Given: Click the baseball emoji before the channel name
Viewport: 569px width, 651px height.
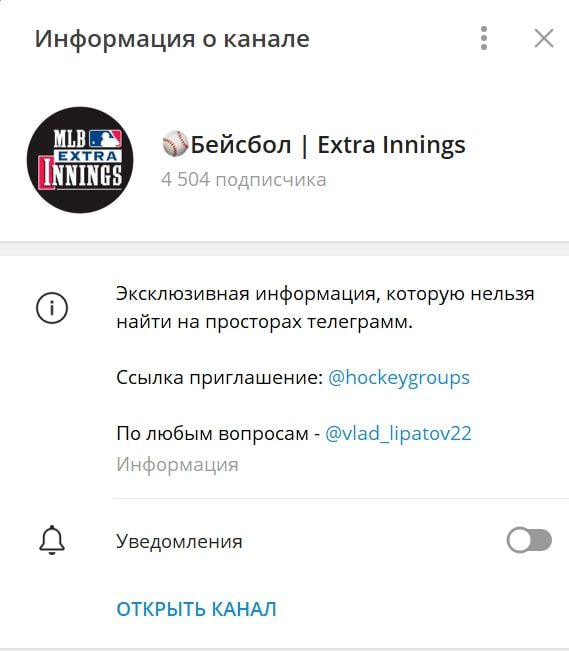Looking at the screenshot, I should click(175, 144).
